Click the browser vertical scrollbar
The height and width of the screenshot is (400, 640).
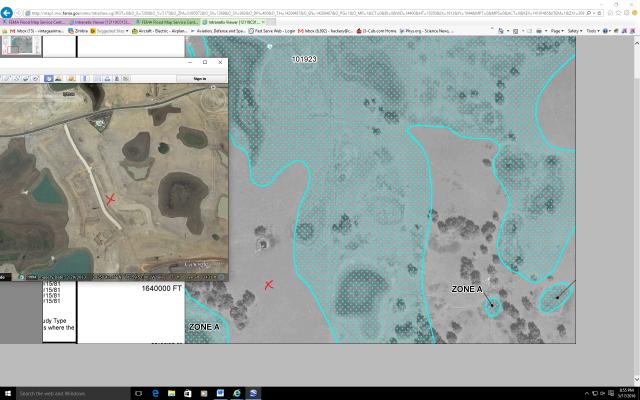[636, 210]
